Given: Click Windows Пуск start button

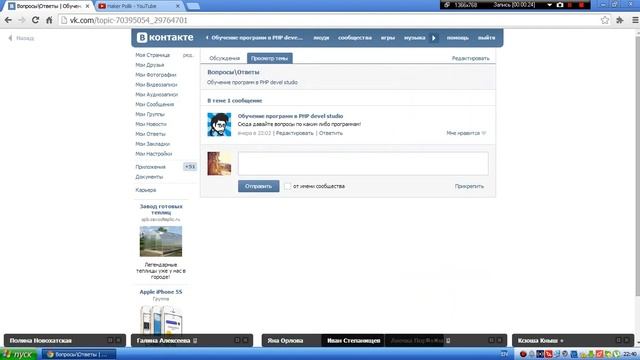Looking at the screenshot, I should click(19, 354).
